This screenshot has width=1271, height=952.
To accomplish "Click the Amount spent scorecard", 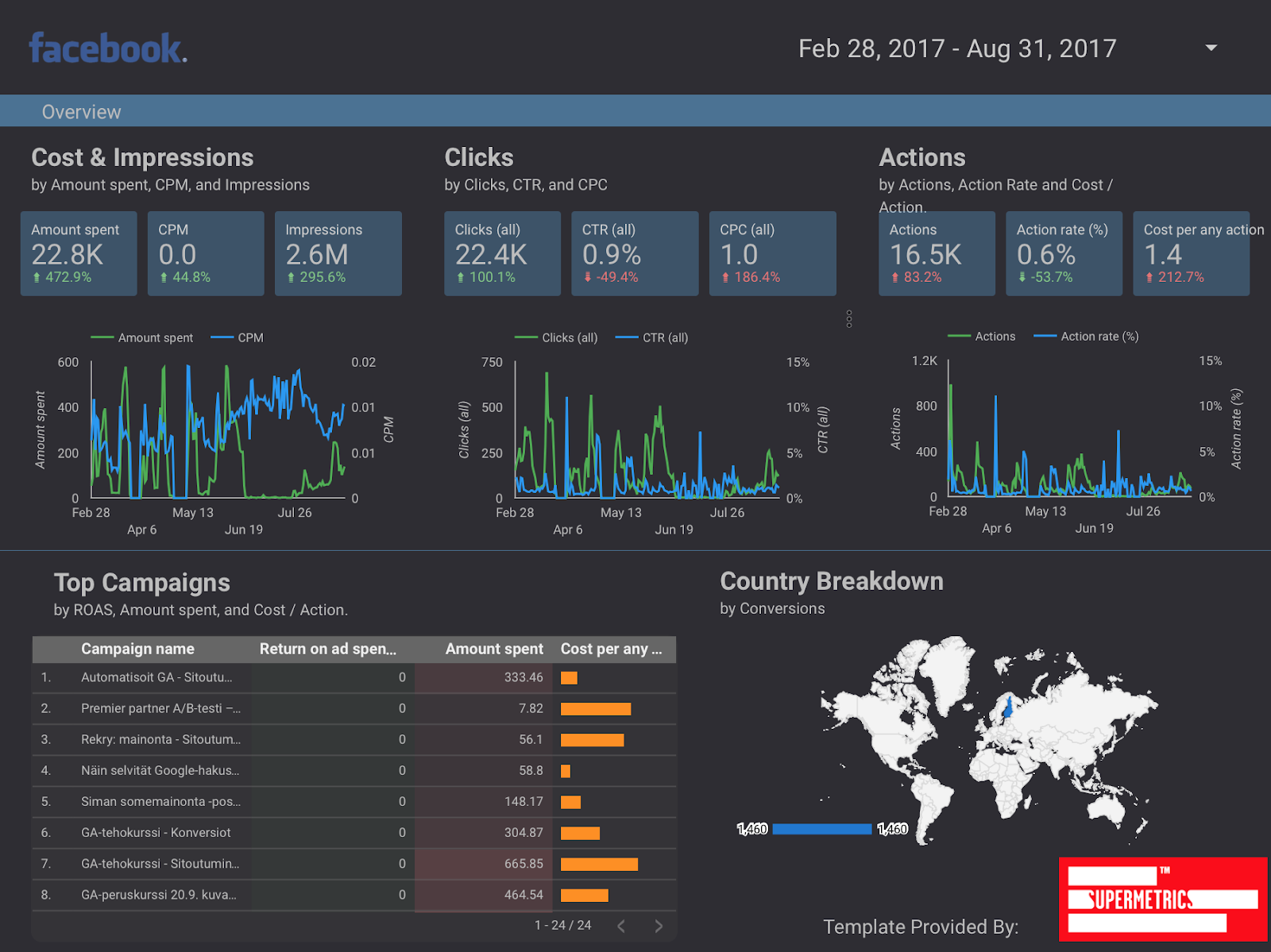I will (79, 253).
